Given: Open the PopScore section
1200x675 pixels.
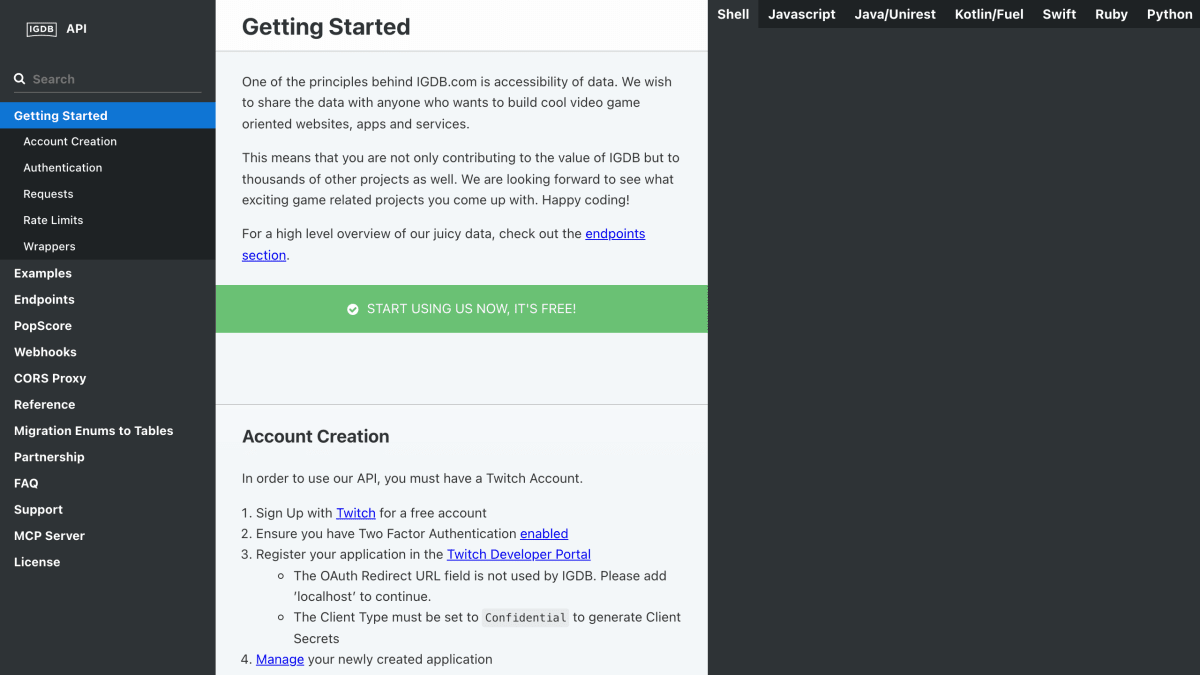Looking at the screenshot, I should [x=107, y=326].
